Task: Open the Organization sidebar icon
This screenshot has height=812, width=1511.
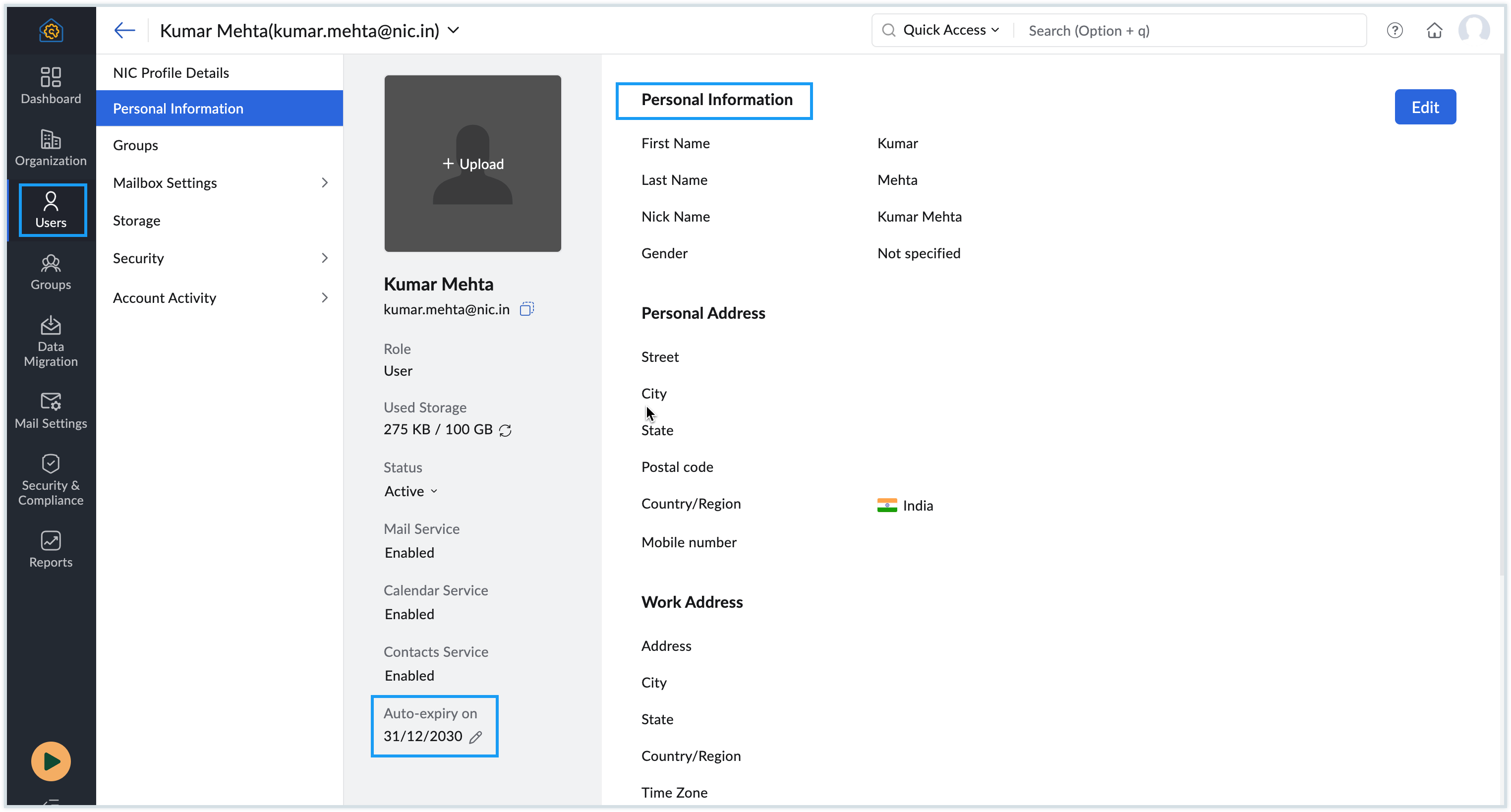Action: 51,148
